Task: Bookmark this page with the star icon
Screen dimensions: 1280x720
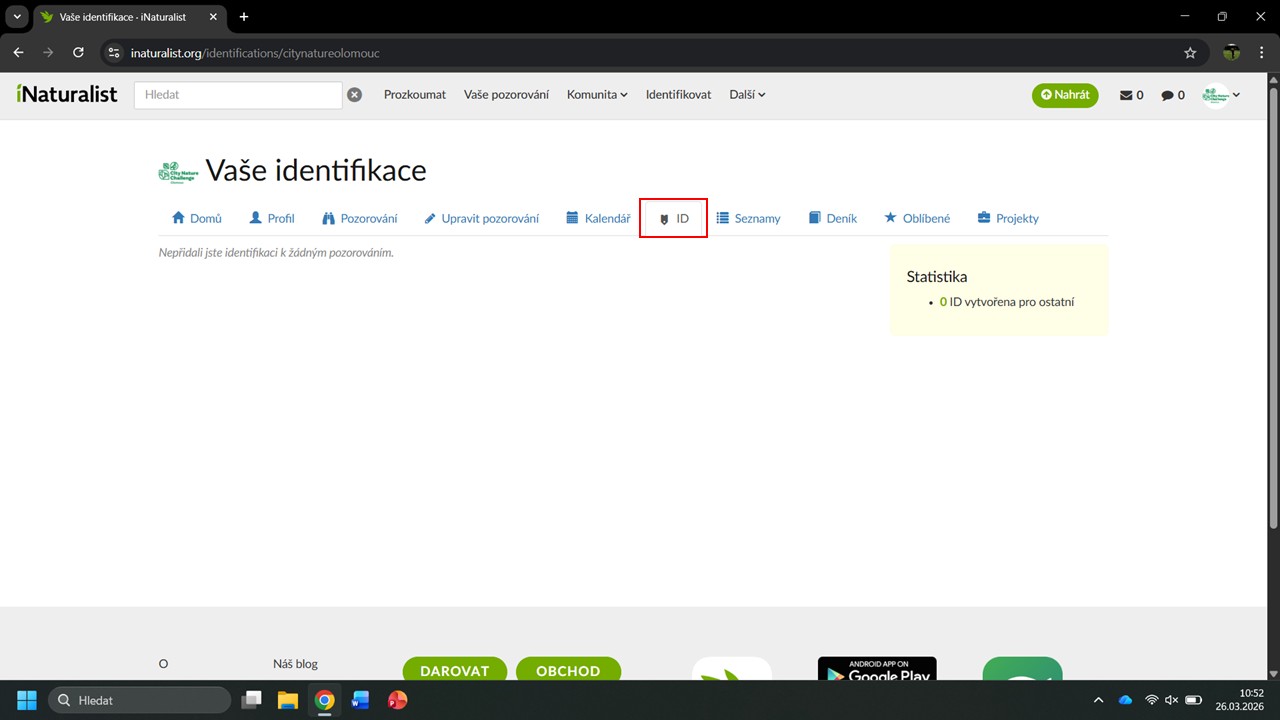Action: 1190,53
